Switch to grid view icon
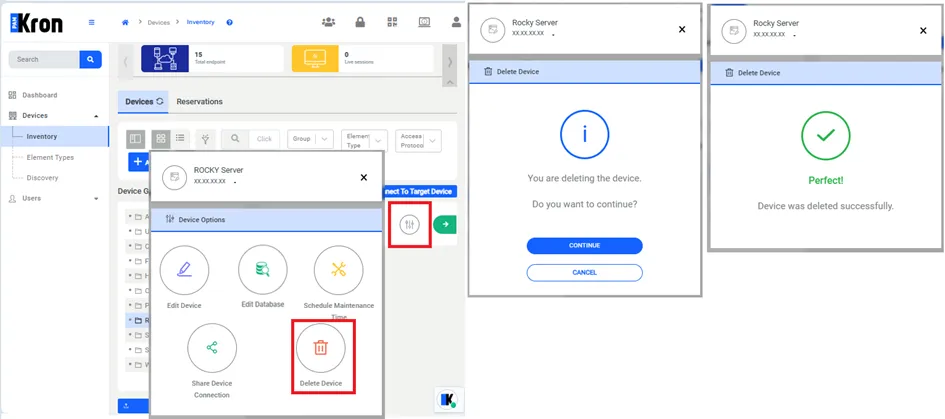 tap(161, 139)
